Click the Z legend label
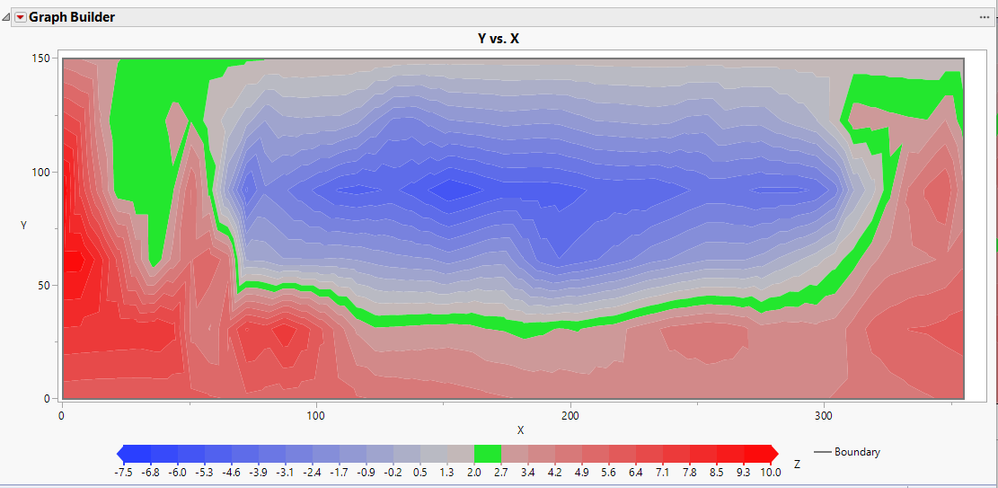Viewport: 998px width, 488px height. point(798,464)
